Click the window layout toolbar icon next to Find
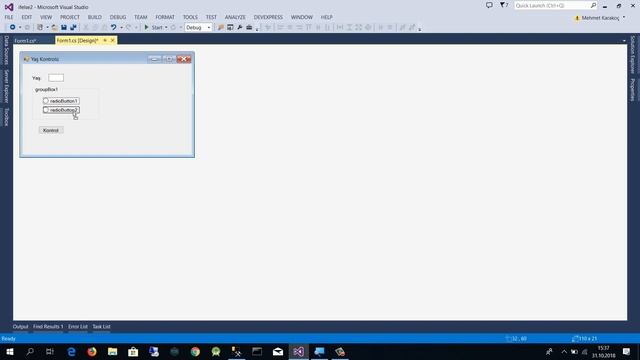Viewport: 640px width, 360px height. click(x=230, y=27)
